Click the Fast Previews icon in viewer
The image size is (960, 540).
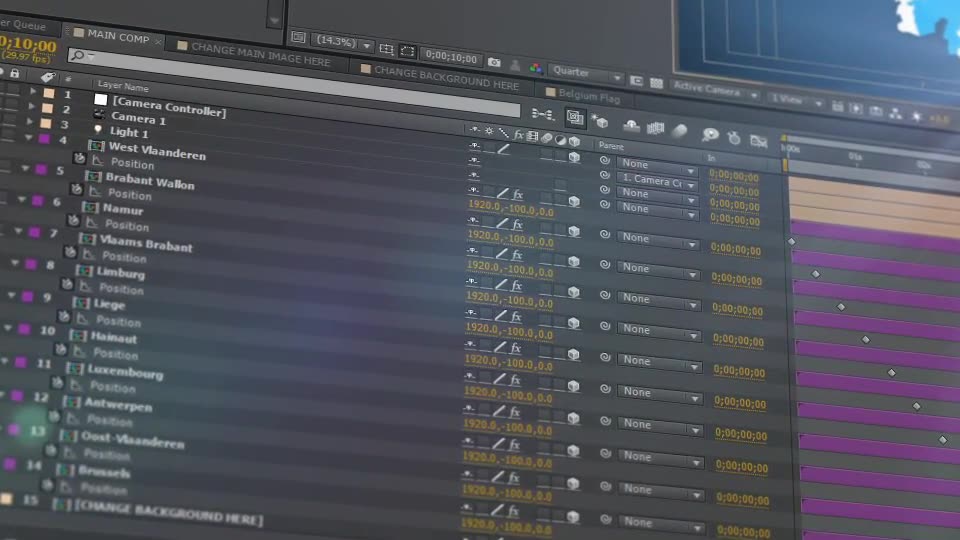pos(856,109)
